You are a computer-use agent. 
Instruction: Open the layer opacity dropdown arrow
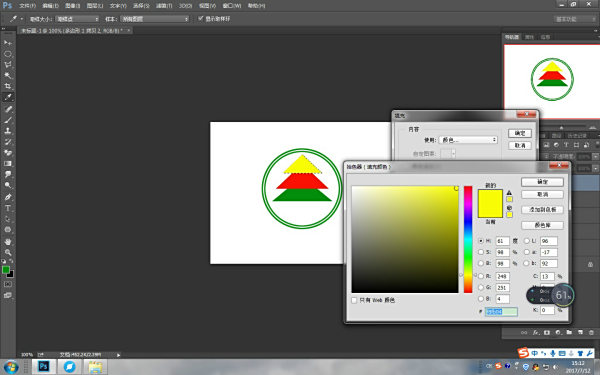(x=595, y=157)
